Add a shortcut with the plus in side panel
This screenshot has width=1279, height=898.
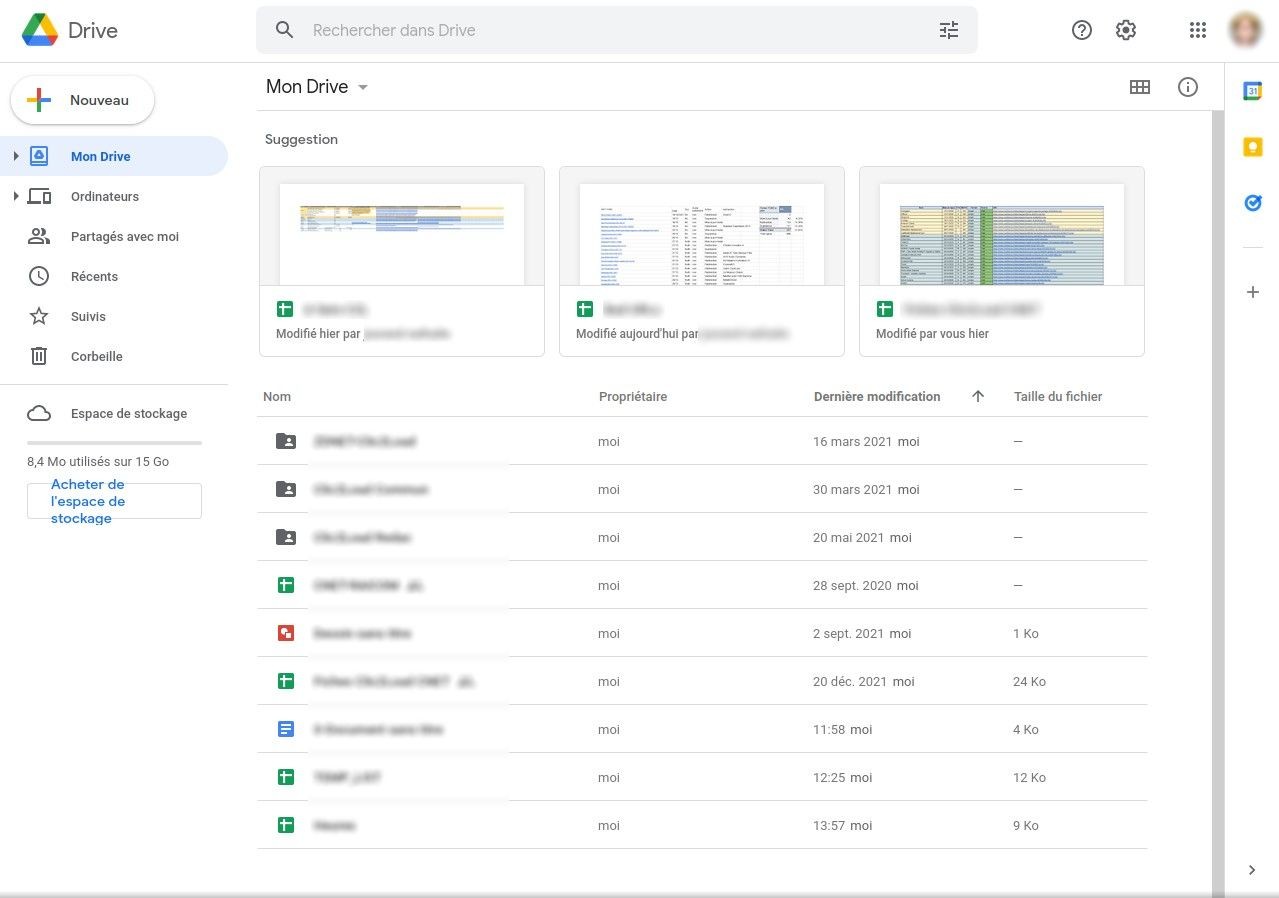1252,292
